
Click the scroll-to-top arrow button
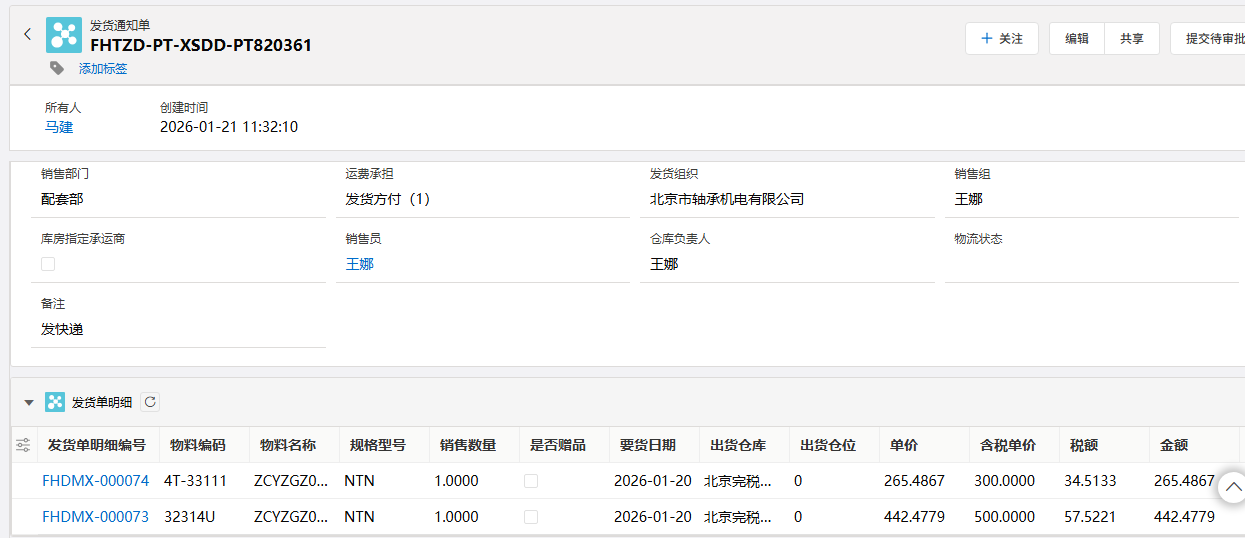click(1230, 487)
